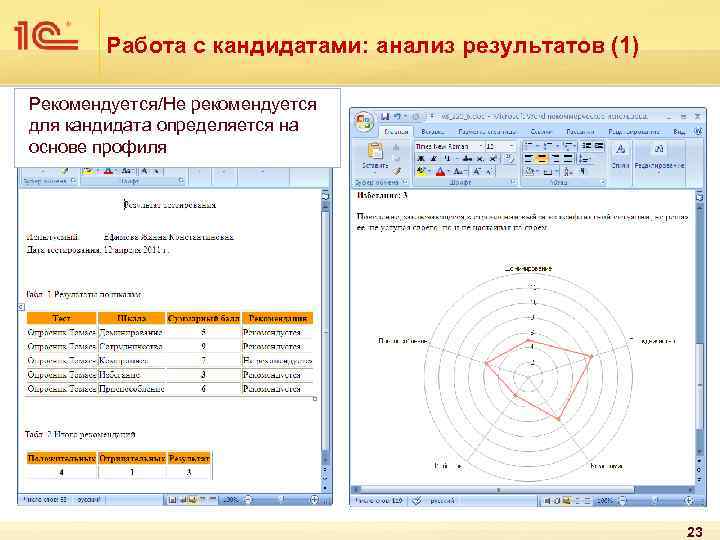The image size is (720, 540).
Task: Click the sort icon in paragraph group
Action: click(566, 171)
